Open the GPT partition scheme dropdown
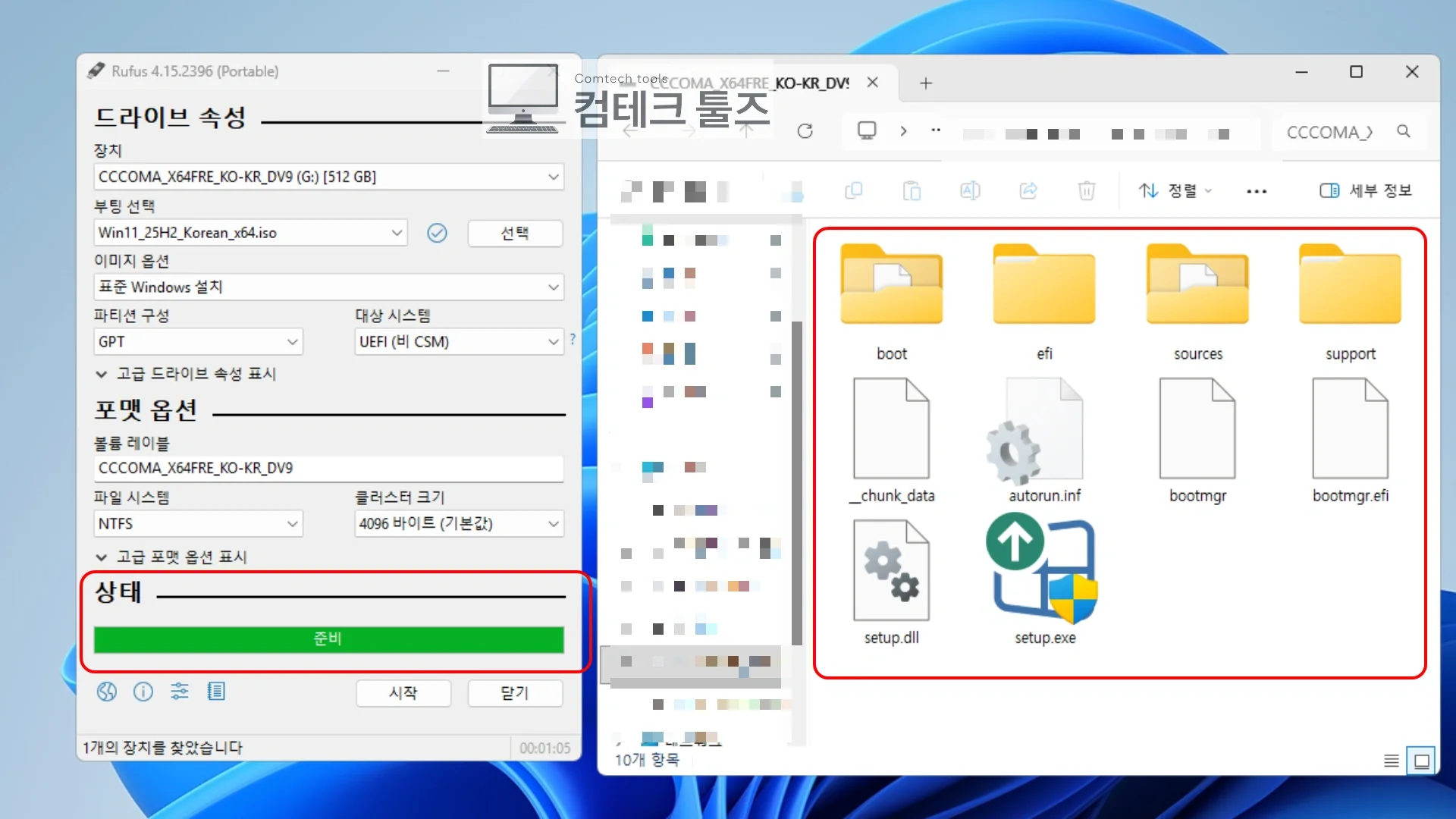 [198, 342]
